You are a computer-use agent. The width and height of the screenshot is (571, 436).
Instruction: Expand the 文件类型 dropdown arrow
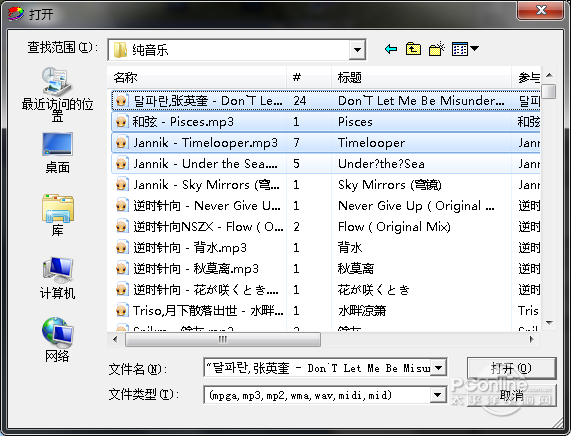tap(438, 395)
